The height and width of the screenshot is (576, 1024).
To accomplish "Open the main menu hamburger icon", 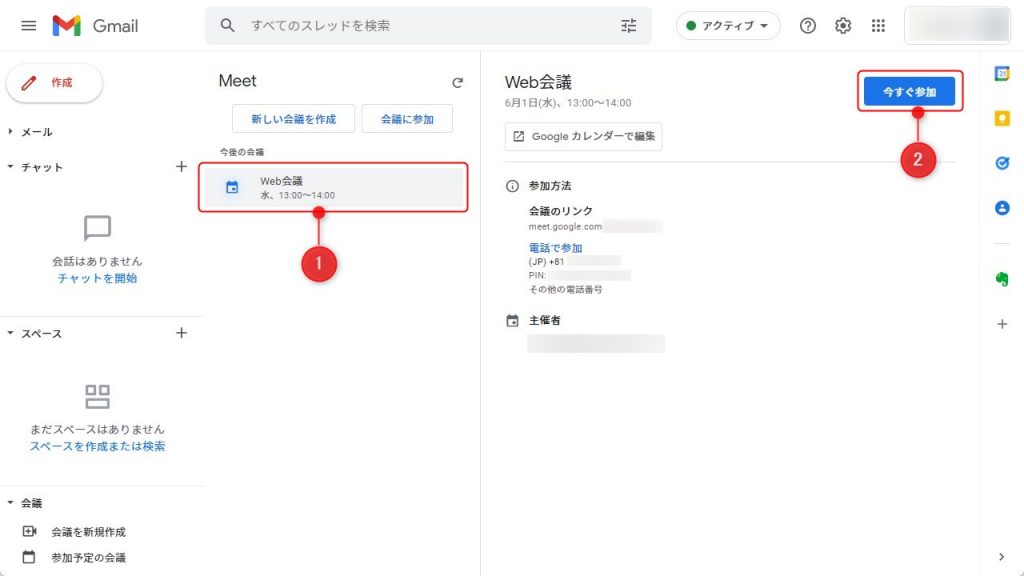I will (x=29, y=25).
